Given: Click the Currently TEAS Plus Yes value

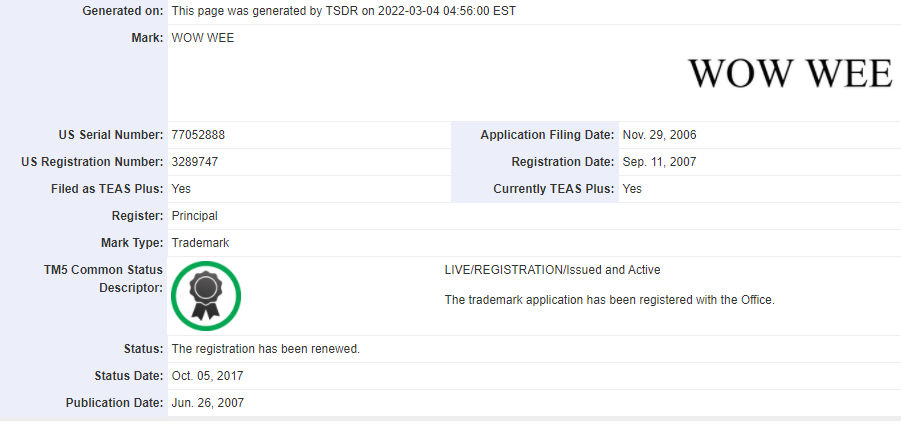Looking at the screenshot, I should pos(632,189).
